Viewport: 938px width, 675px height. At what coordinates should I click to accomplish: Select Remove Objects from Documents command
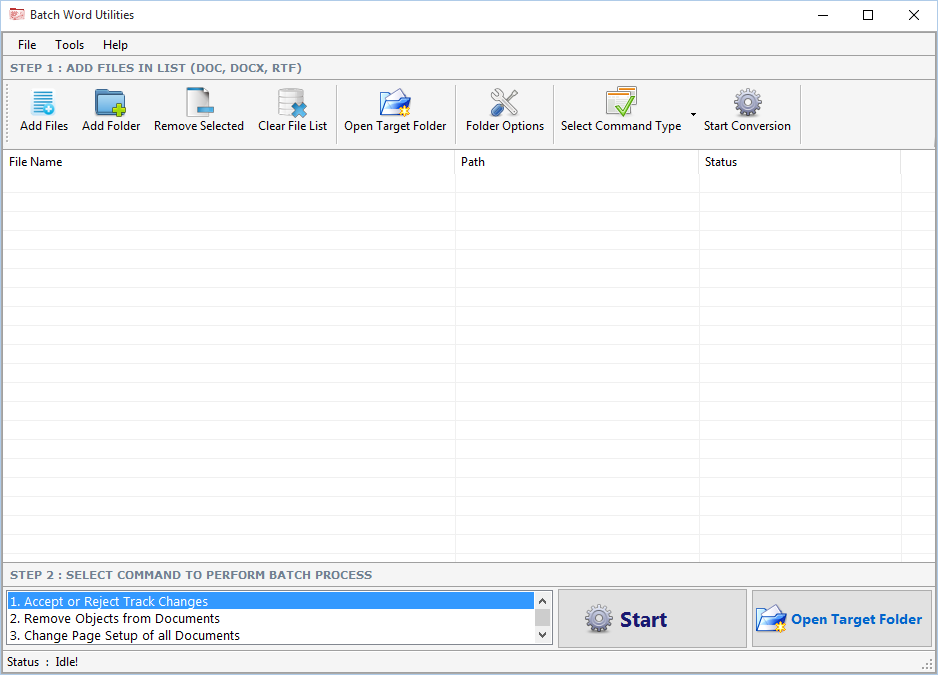pos(271,618)
